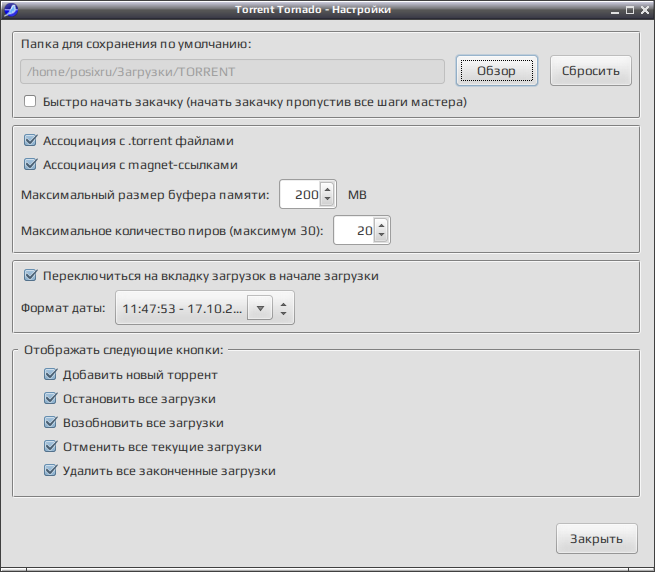This screenshot has height=572, width=655.
Task: Click the Сбросить reset button
Action: point(591,71)
